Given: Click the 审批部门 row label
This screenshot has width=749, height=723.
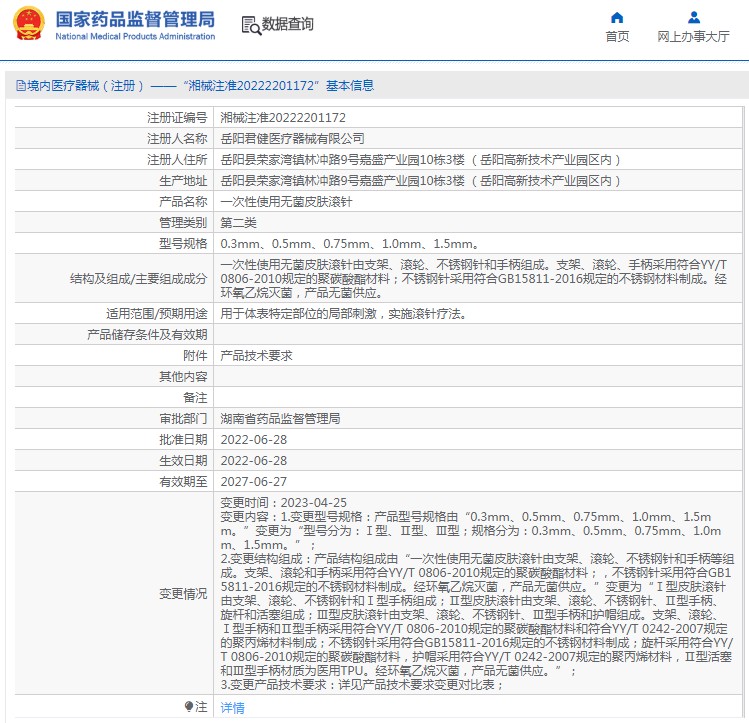Looking at the screenshot, I should pyautogui.click(x=183, y=419).
